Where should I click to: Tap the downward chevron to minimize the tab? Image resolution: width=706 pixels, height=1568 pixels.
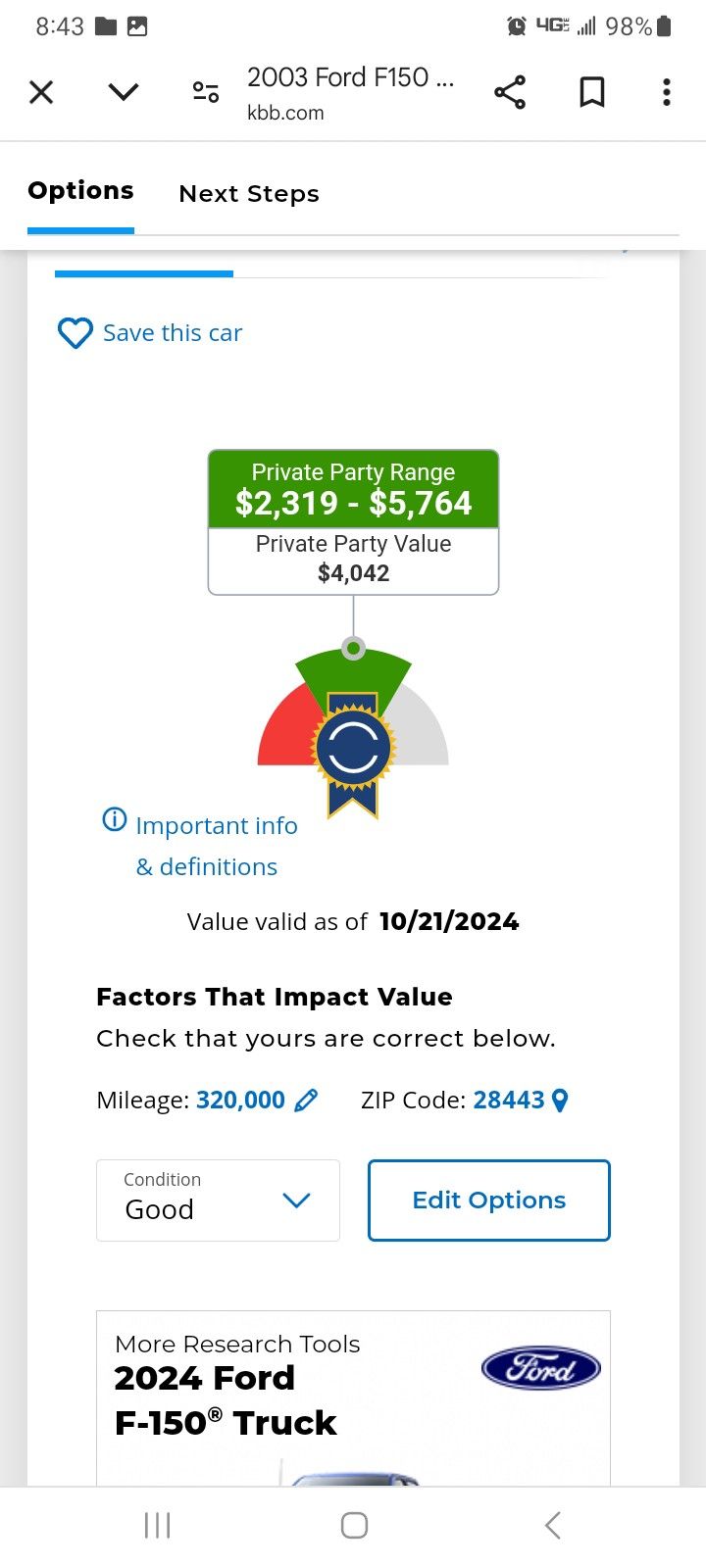tap(124, 92)
